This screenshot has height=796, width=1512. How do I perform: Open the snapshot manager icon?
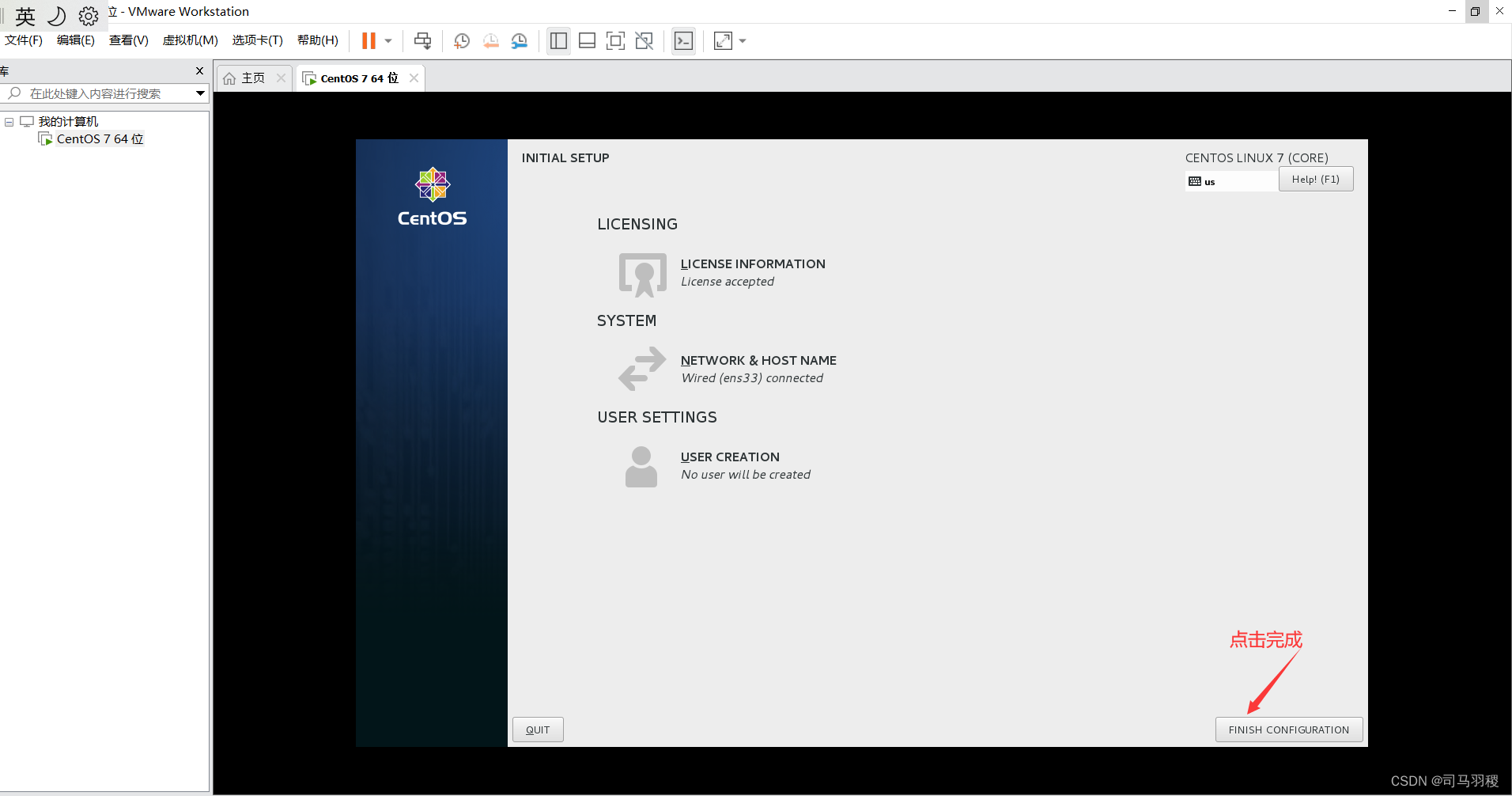point(520,40)
